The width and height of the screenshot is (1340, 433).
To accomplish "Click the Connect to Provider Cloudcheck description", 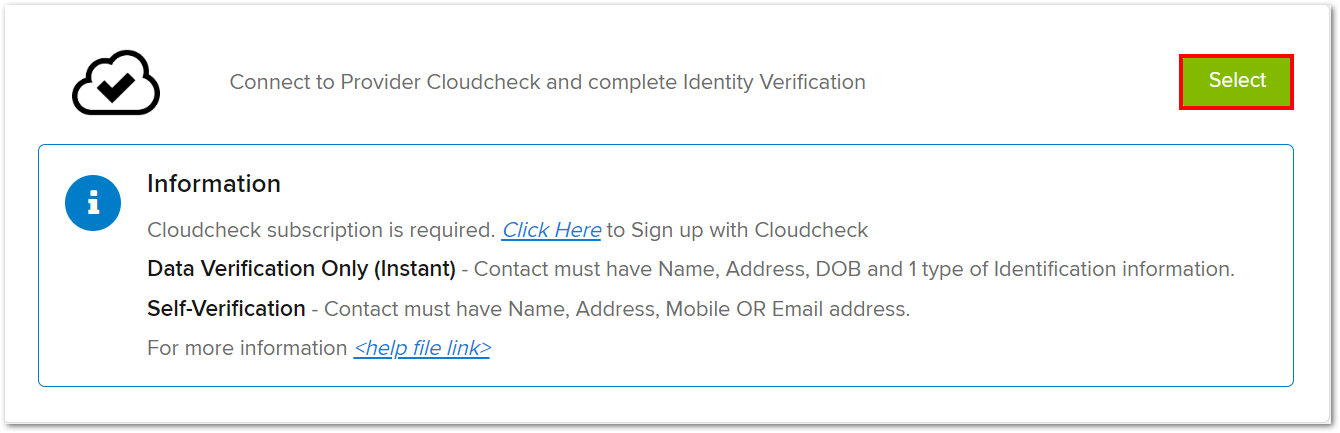I will point(548,82).
